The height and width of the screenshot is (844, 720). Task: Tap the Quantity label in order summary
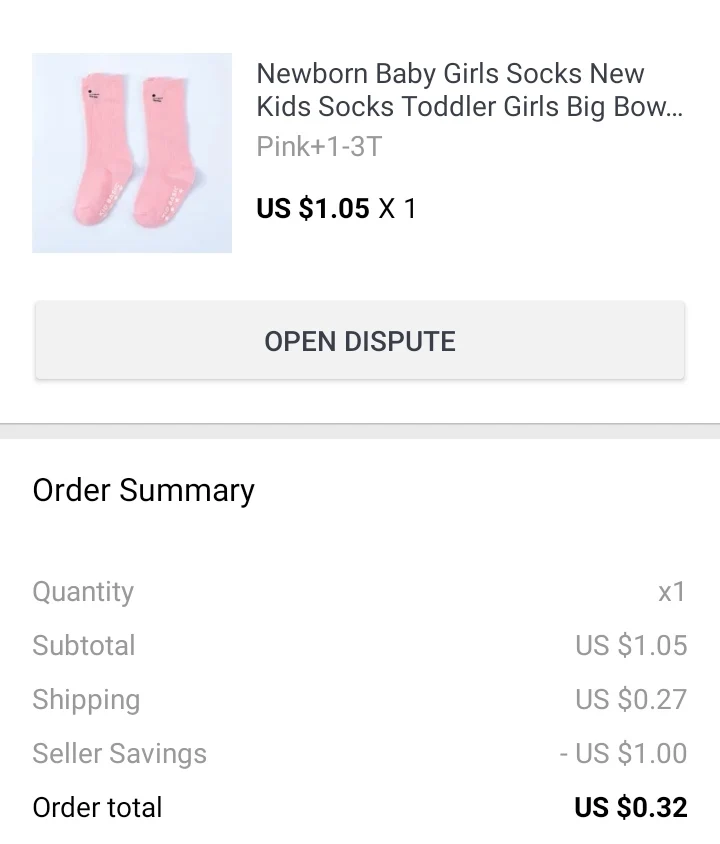click(83, 591)
